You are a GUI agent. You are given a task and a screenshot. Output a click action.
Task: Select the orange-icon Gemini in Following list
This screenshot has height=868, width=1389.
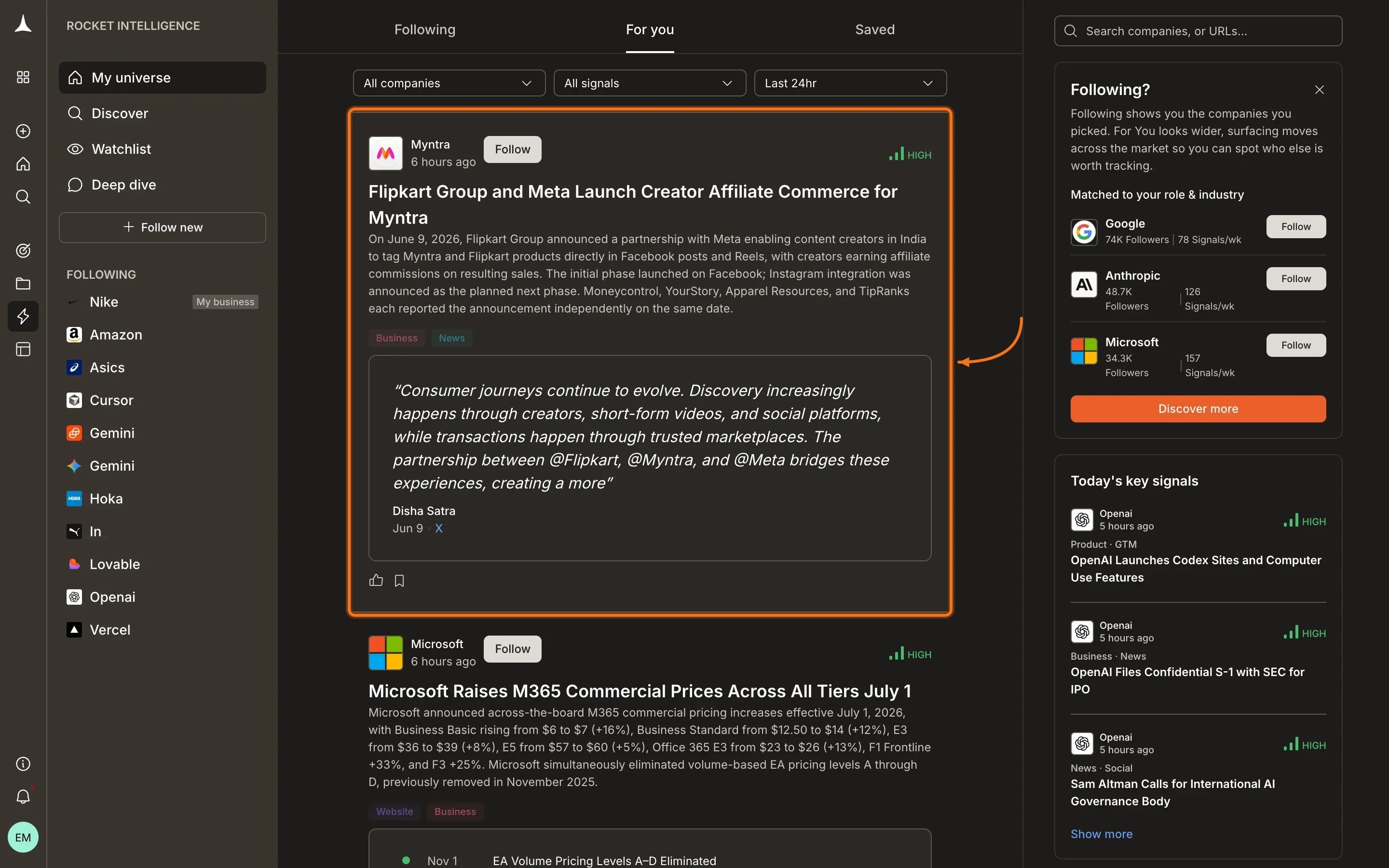coord(163,433)
